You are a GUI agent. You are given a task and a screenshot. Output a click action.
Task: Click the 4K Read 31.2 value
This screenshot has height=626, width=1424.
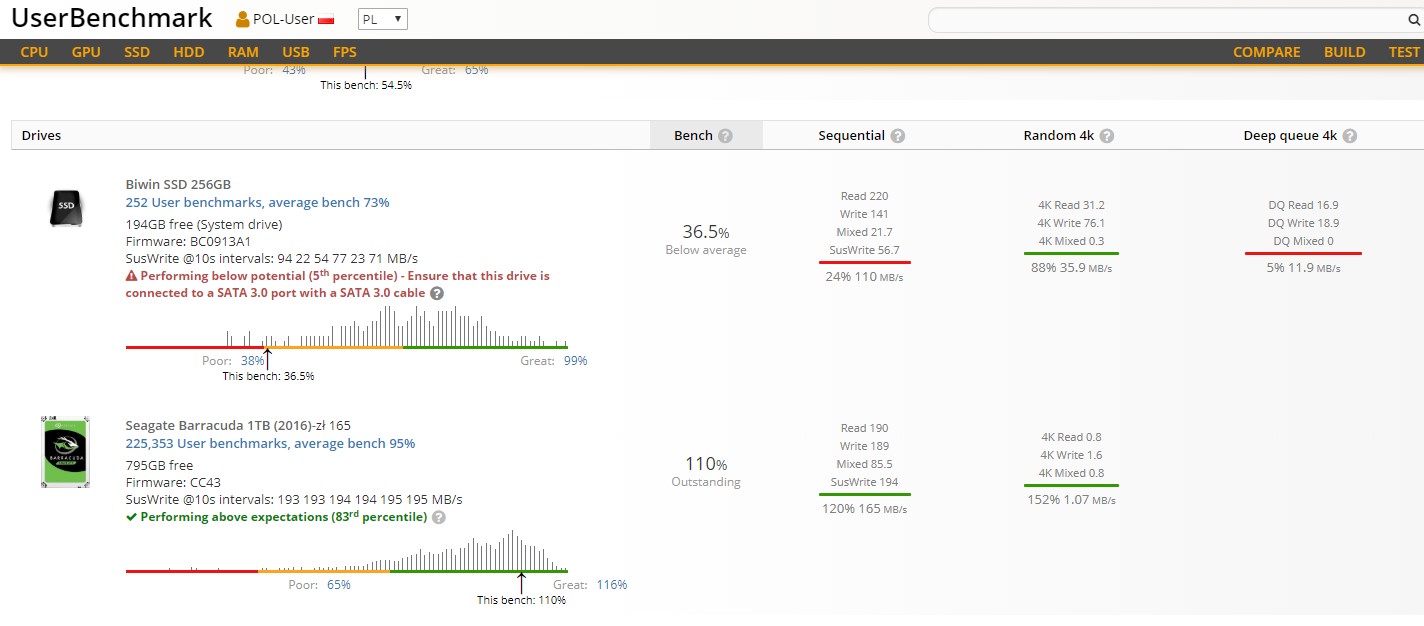coord(1071,205)
